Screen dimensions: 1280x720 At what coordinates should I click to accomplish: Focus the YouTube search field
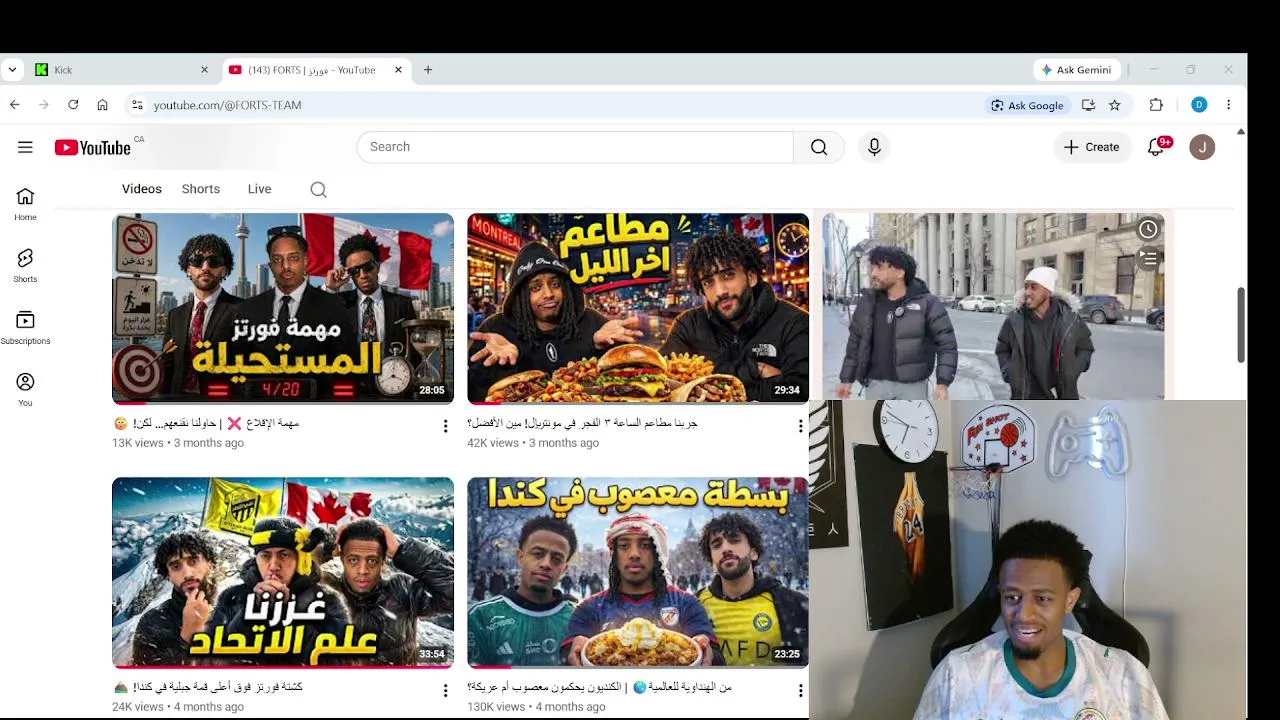pos(575,147)
